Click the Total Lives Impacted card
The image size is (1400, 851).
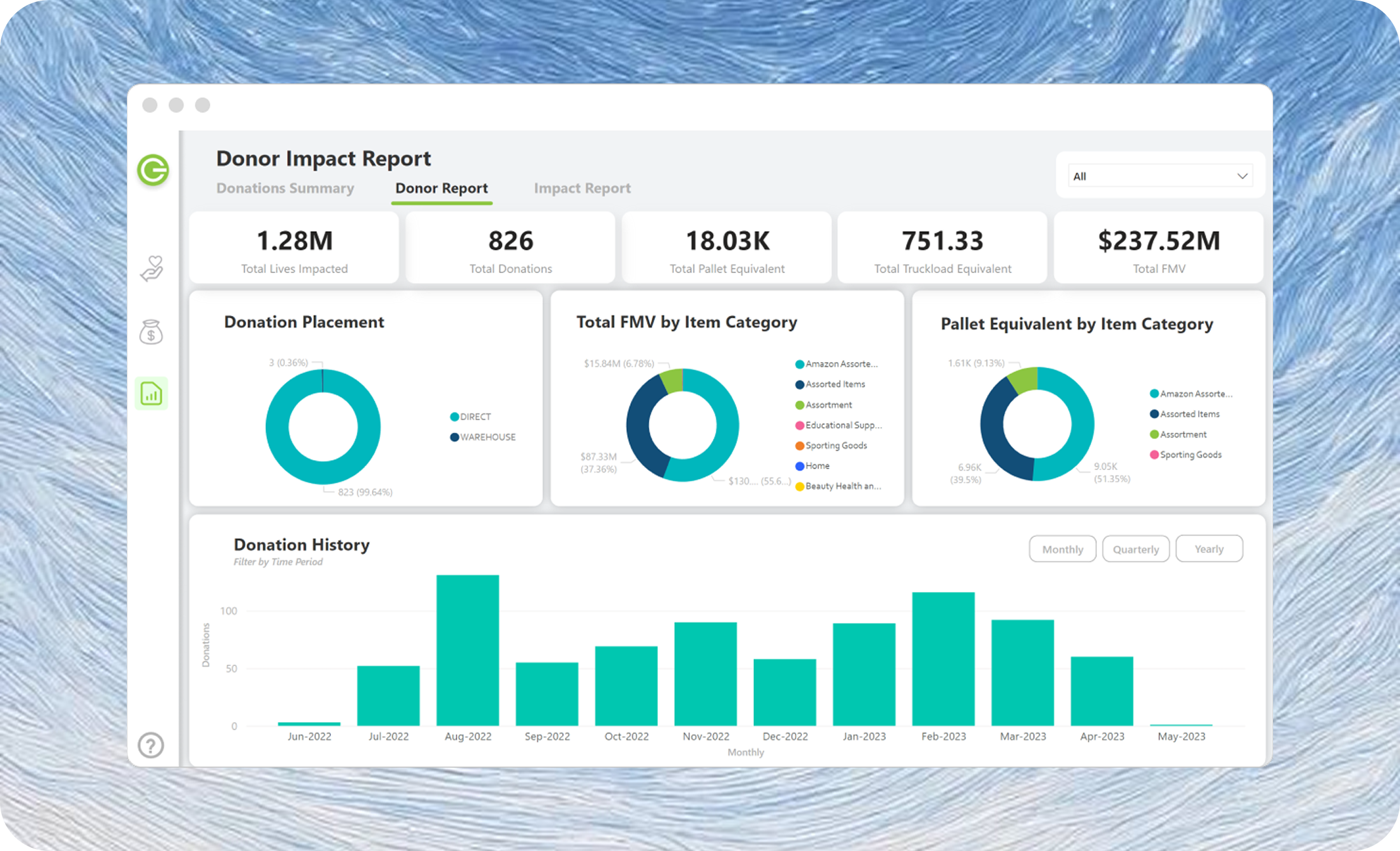pyautogui.click(x=294, y=248)
